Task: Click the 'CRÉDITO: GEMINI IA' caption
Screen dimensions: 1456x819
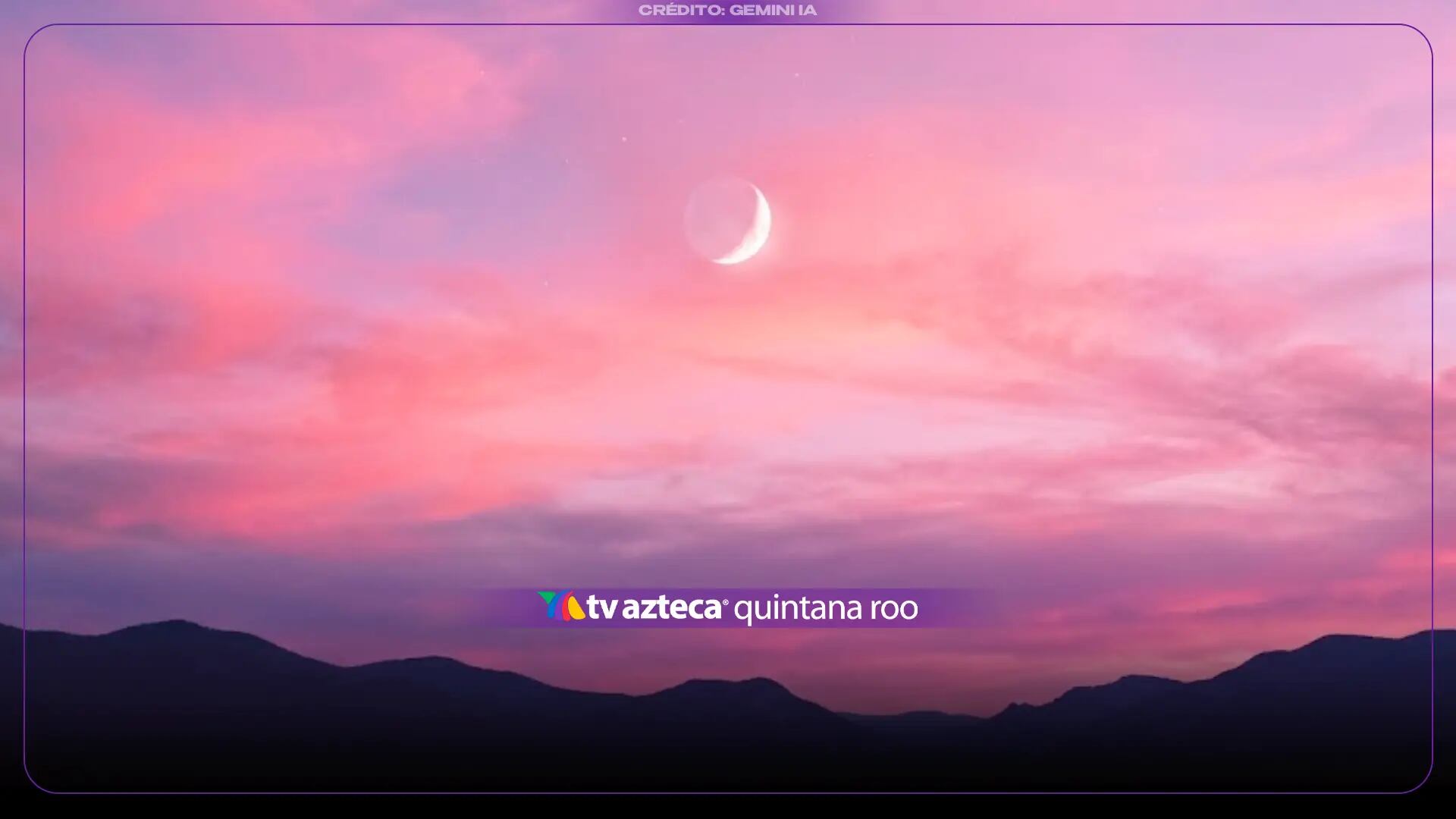Action: (727, 11)
